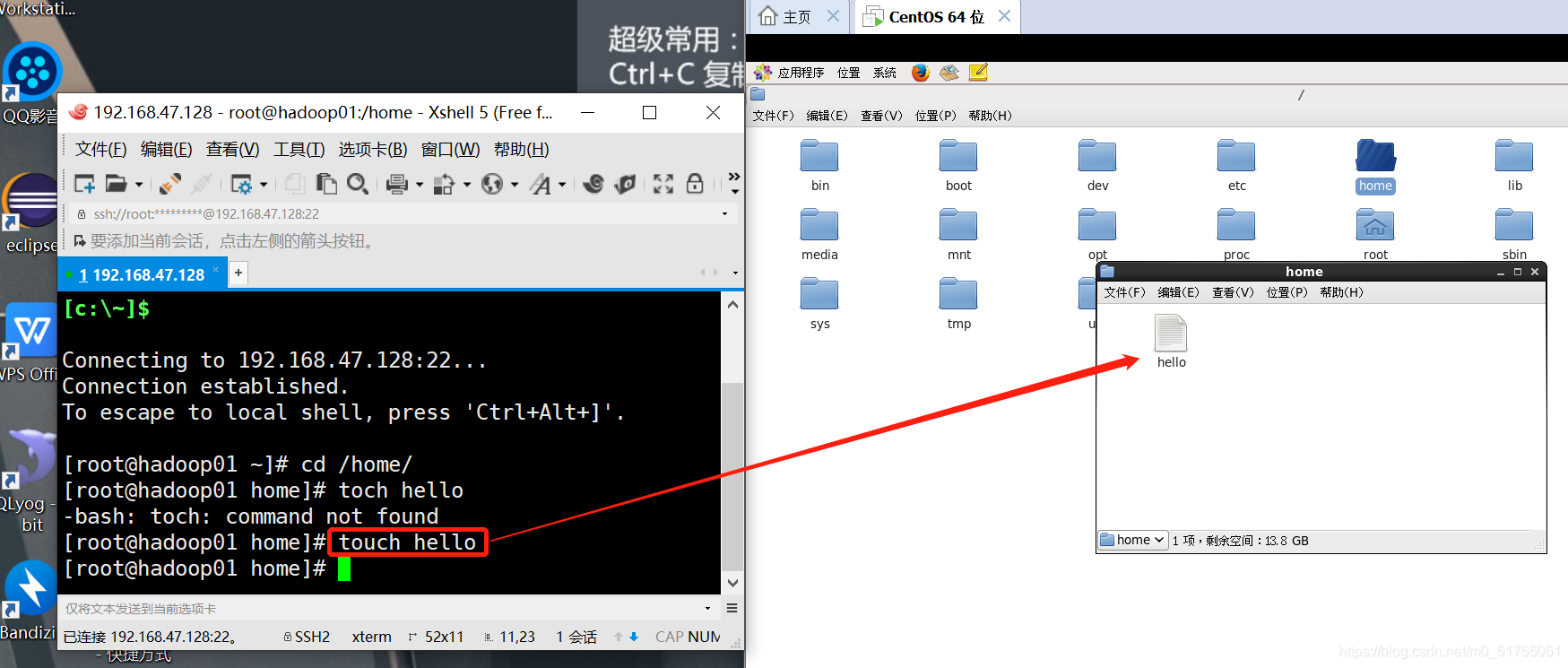Select the tmp folder icon
Viewport: 1568px width, 668px height.
pyautogui.click(x=958, y=294)
